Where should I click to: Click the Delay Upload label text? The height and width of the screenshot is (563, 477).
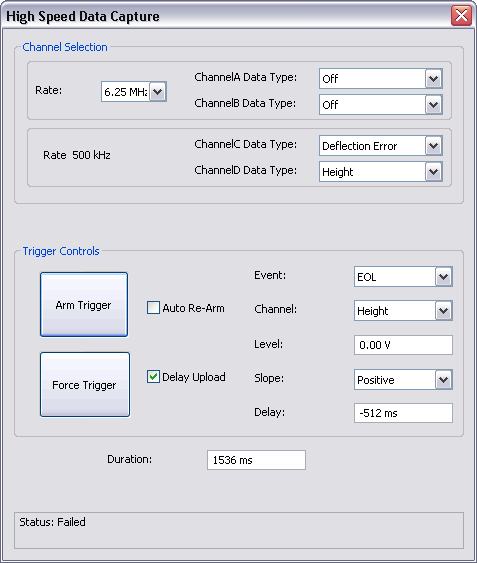click(194, 377)
